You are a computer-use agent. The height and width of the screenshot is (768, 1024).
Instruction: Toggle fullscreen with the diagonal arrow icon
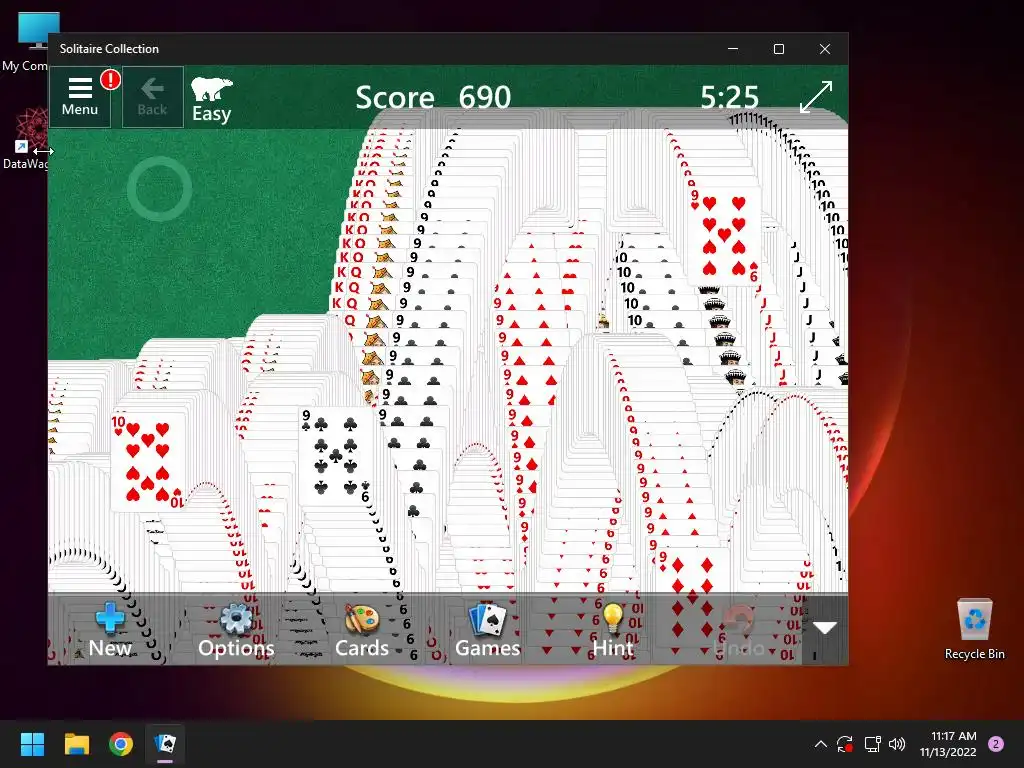pos(816,97)
